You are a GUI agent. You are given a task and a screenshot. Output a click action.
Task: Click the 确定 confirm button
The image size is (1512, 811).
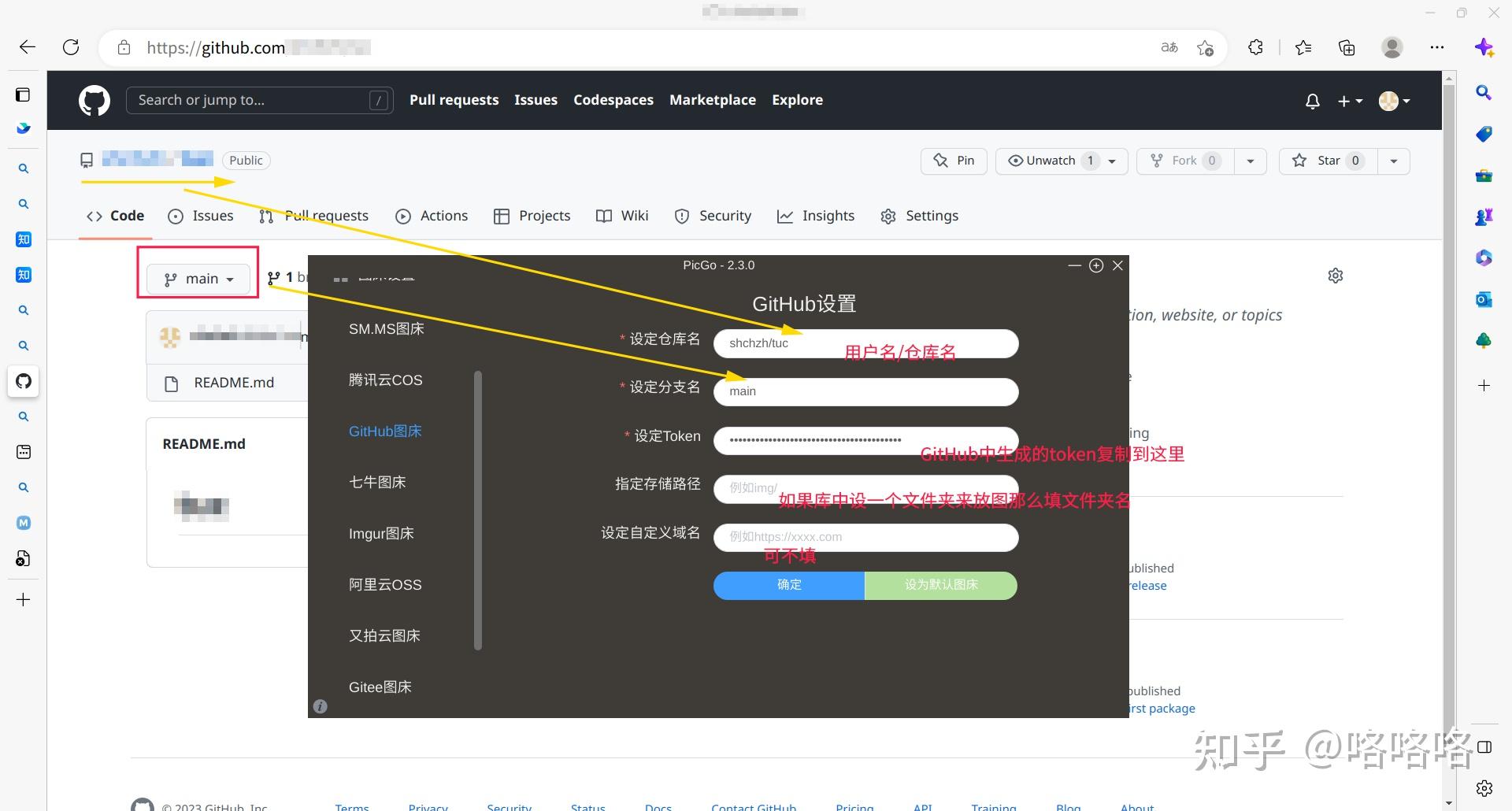[788, 585]
